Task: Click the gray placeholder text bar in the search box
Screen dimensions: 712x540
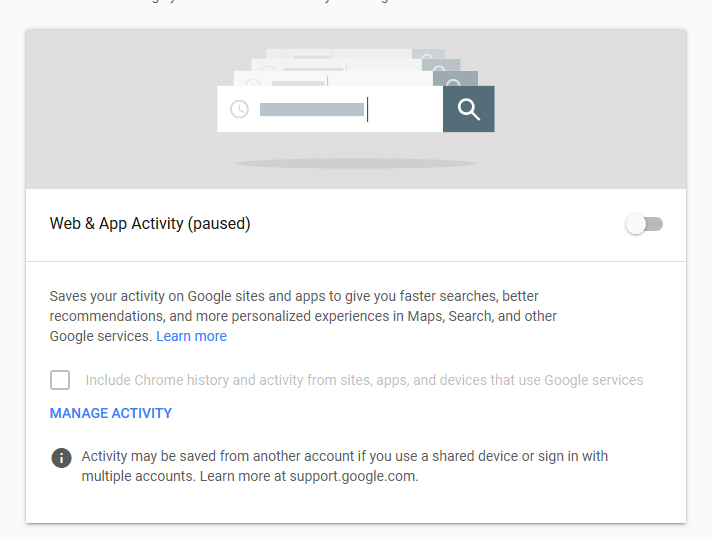Action: [x=311, y=109]
